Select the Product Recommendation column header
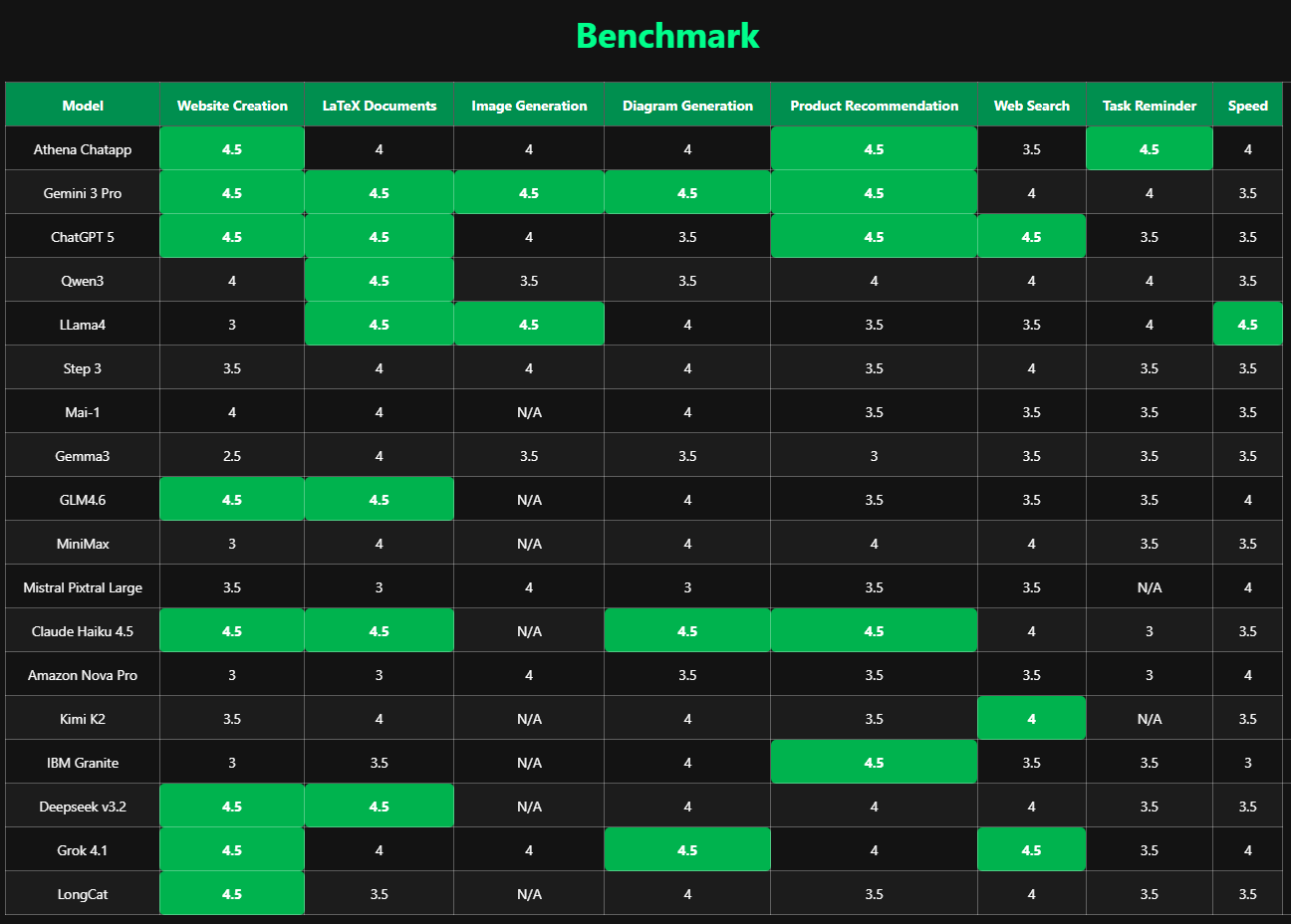 pyautogui.click(x=874, y=106)
